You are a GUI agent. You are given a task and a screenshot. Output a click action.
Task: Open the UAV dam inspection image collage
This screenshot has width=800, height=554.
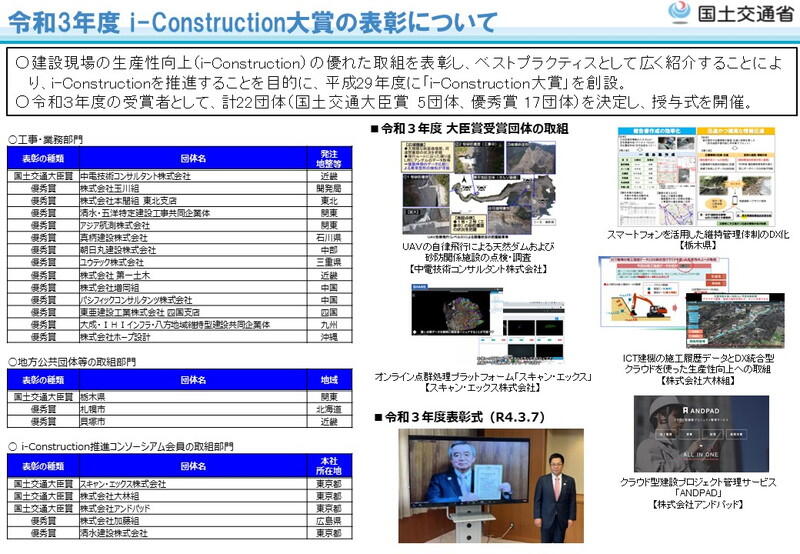(478, 190)
